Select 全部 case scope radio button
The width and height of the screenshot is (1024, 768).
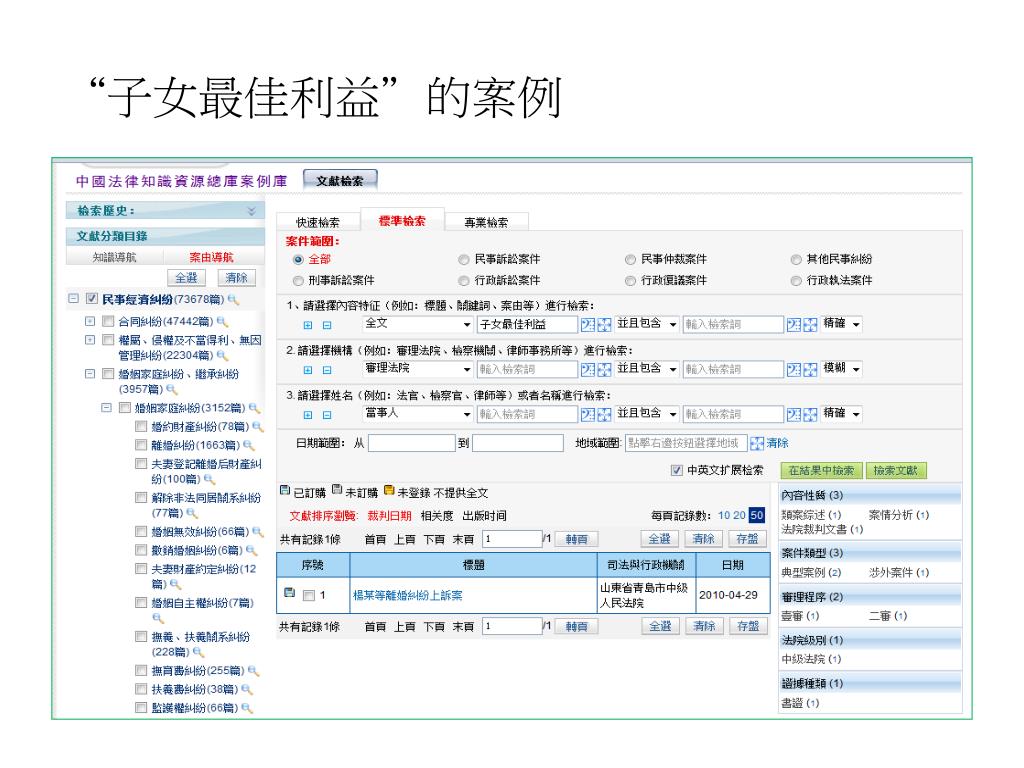click(298, 260)
